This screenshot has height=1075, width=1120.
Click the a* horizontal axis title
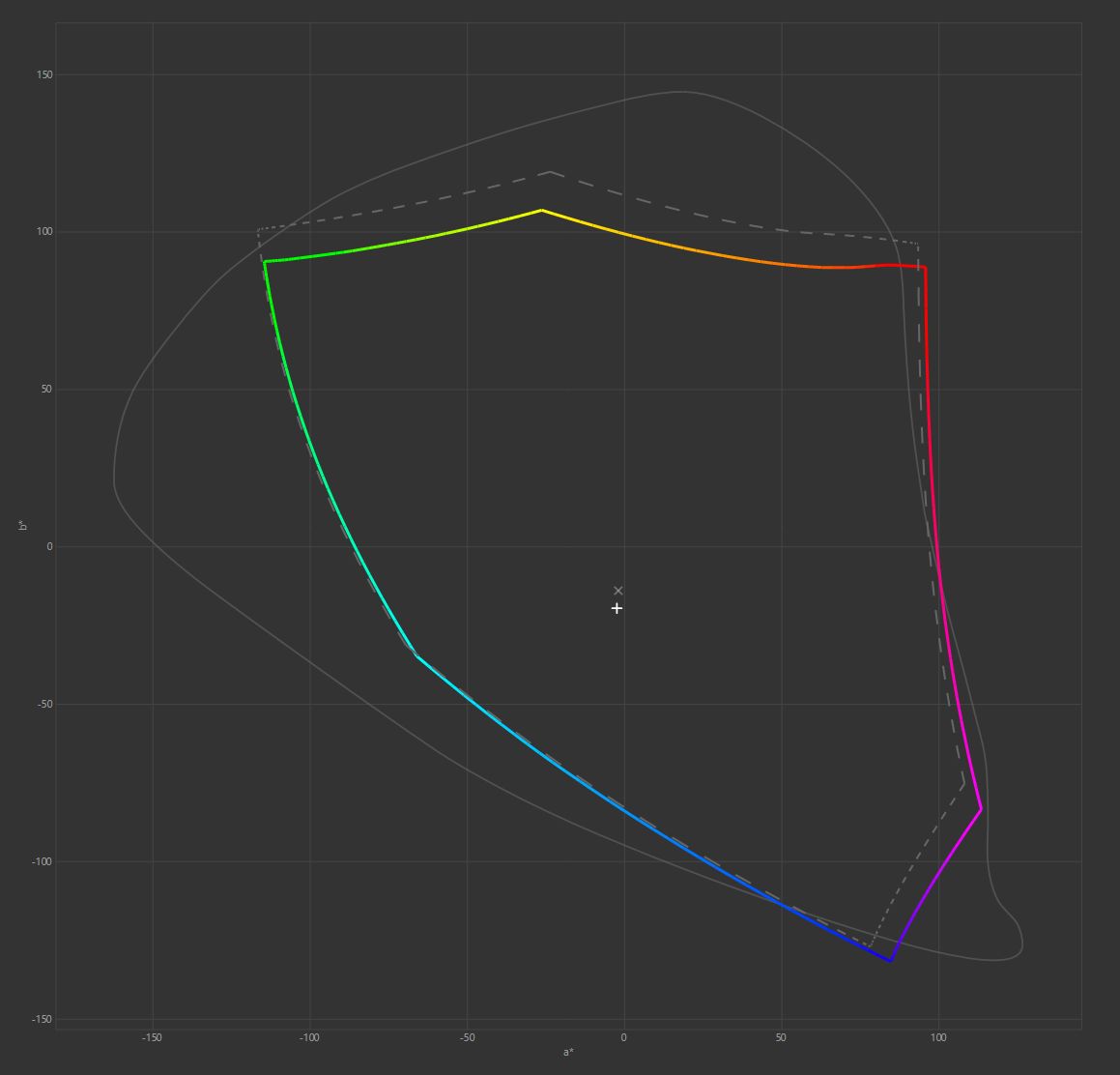[568, 1052]
